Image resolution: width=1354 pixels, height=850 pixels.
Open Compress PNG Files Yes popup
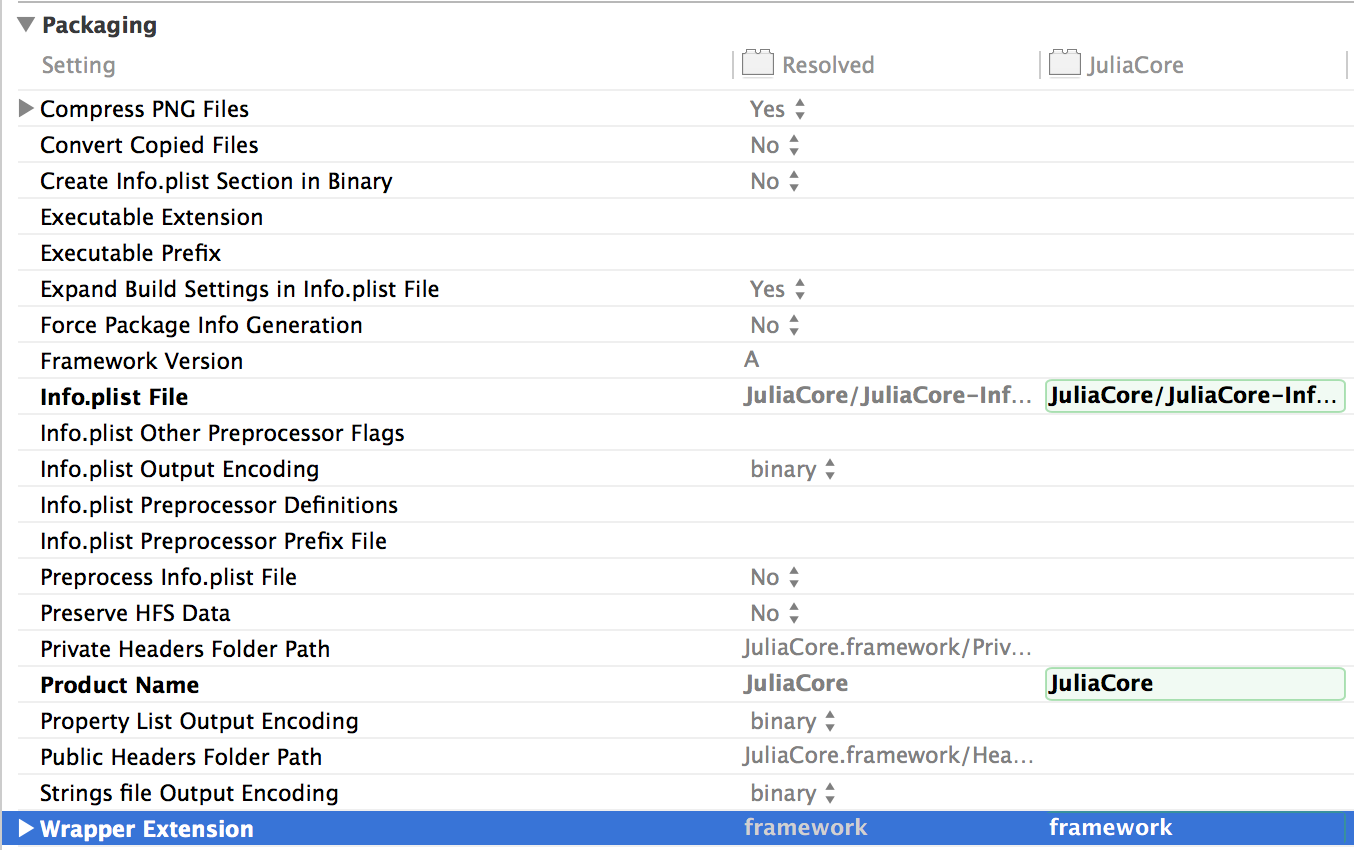point(778,109)
